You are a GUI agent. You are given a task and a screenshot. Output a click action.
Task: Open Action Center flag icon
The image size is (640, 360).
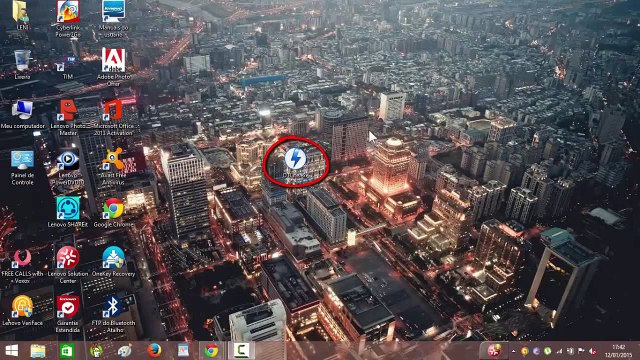pyautogui.click(x=582, y=351)
